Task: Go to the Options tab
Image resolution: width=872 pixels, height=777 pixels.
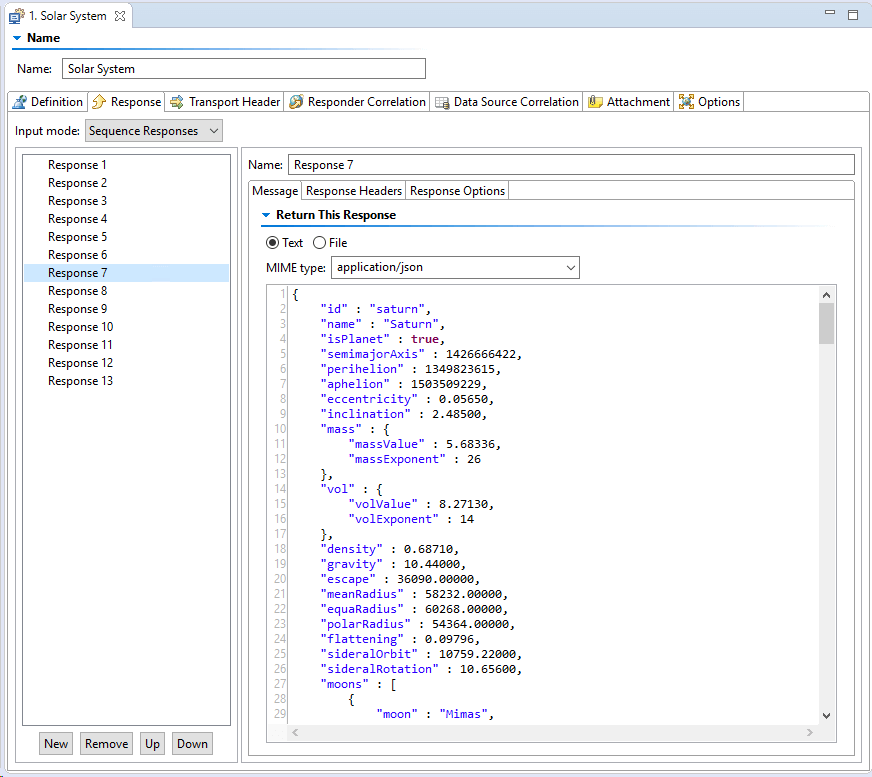Action: pyautogui.click(x=709, y=102)
